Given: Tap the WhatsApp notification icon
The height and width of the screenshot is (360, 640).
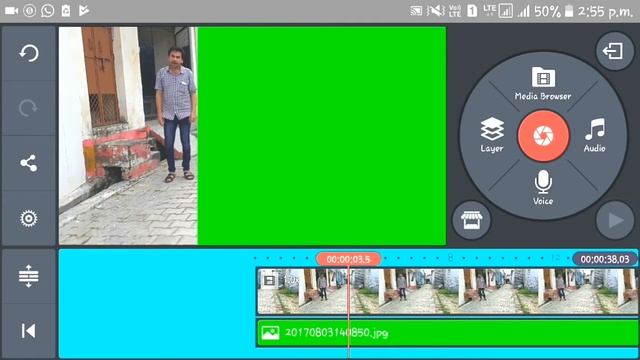Looking at the screenshot, I should (48, 11).
